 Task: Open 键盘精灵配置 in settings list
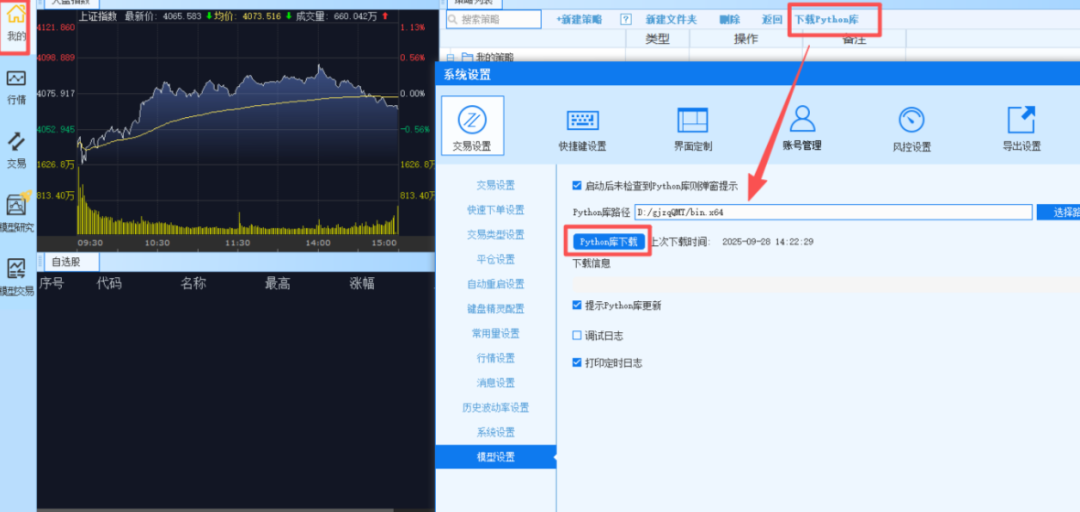496,309
